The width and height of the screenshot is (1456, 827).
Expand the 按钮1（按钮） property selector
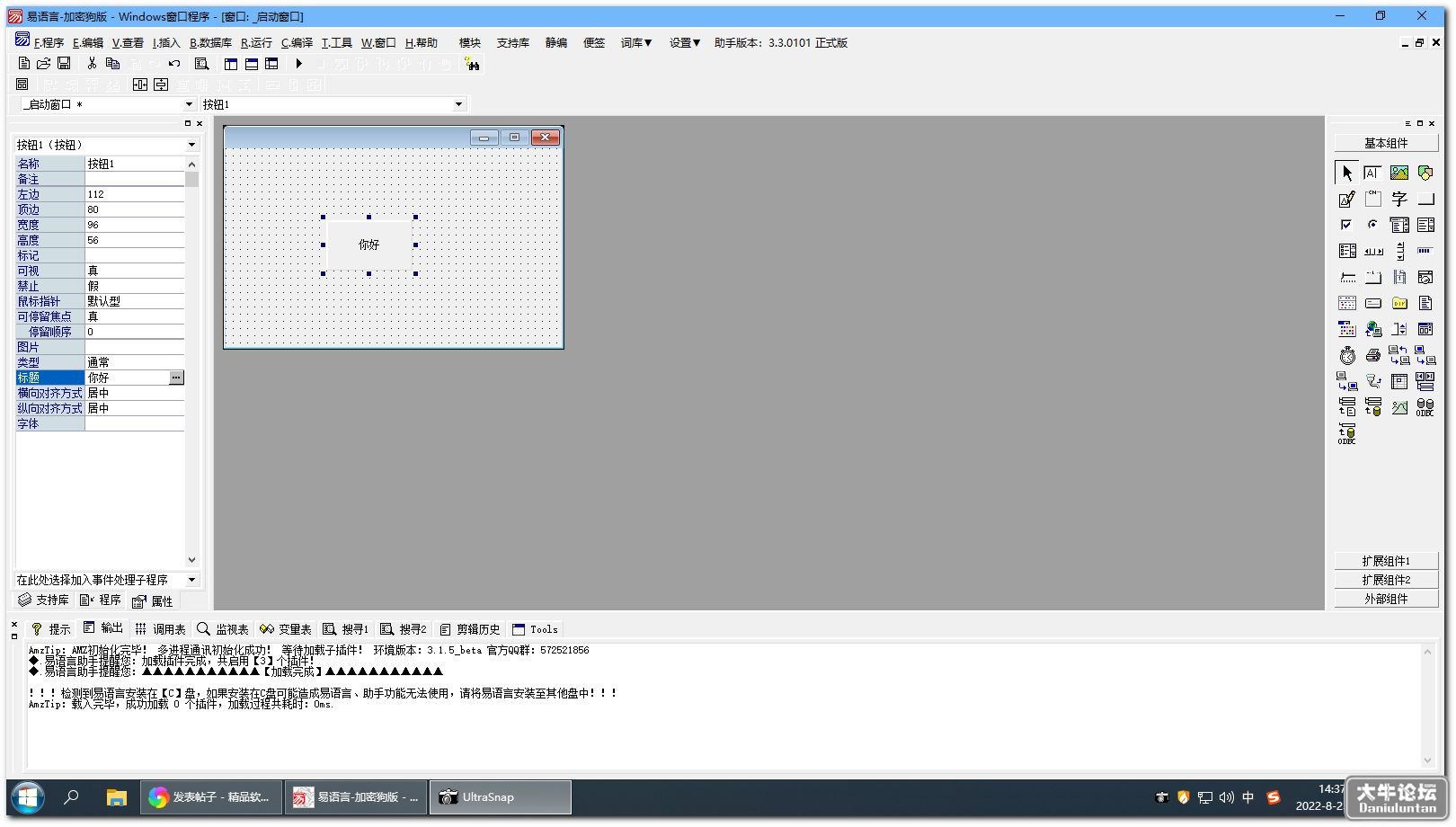(191, 145)
